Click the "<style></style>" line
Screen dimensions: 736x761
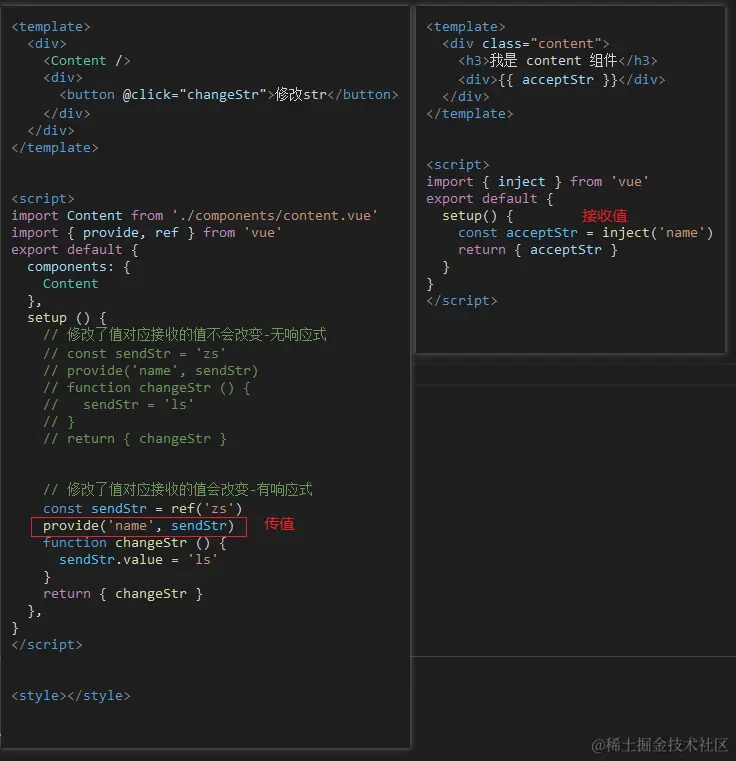[x=71, y=695]
